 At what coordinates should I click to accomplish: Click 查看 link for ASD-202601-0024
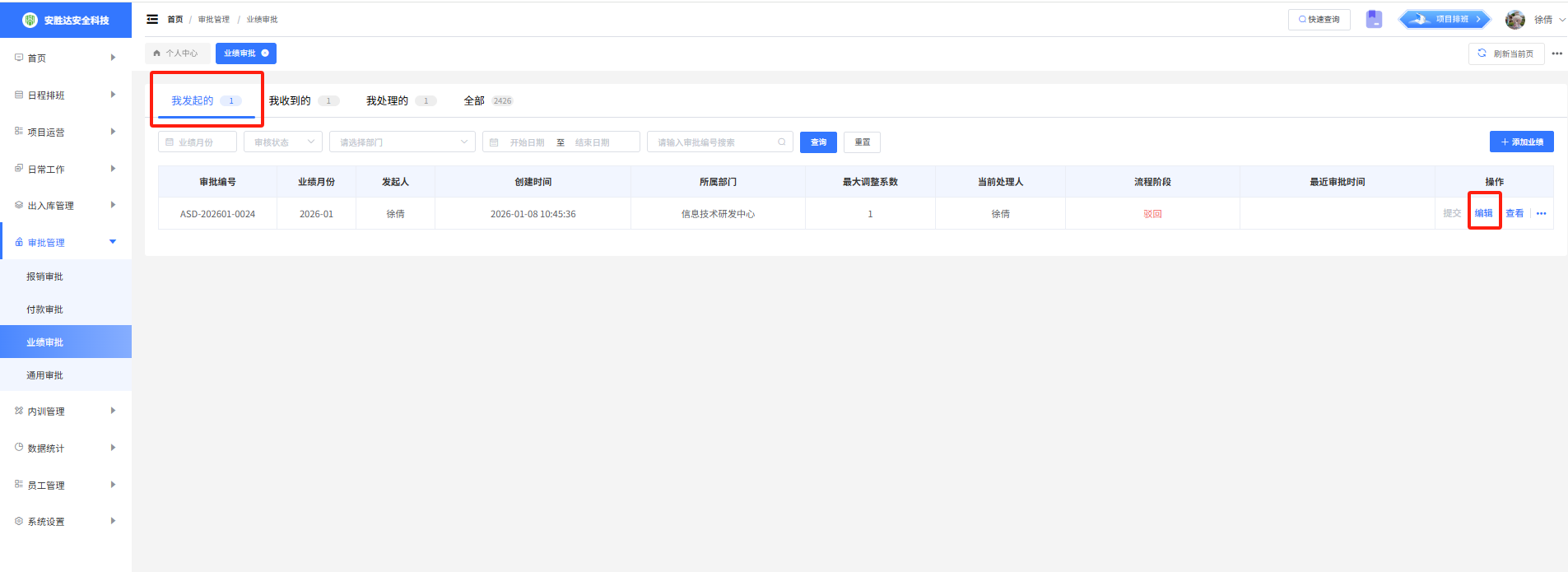[1514, 213]
